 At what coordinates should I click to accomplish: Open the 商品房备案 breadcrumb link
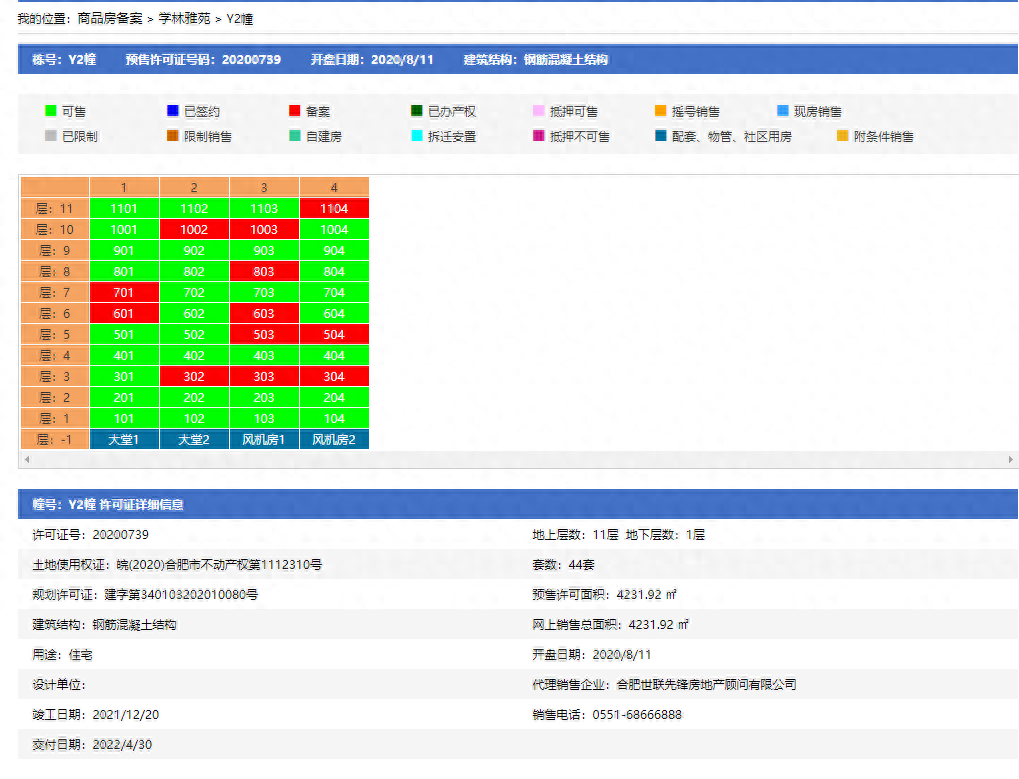click(109, 19)
